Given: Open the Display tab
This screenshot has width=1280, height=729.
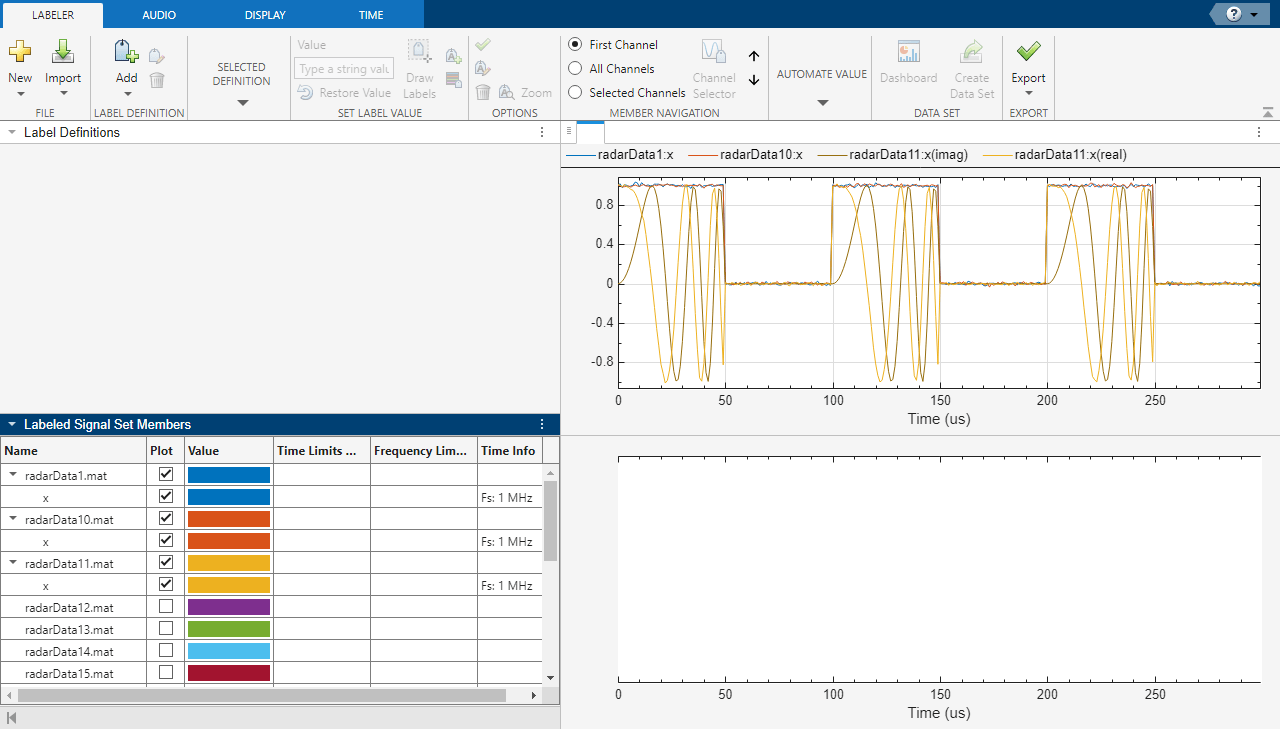Looking at the screenshot, I should point(265,15).
